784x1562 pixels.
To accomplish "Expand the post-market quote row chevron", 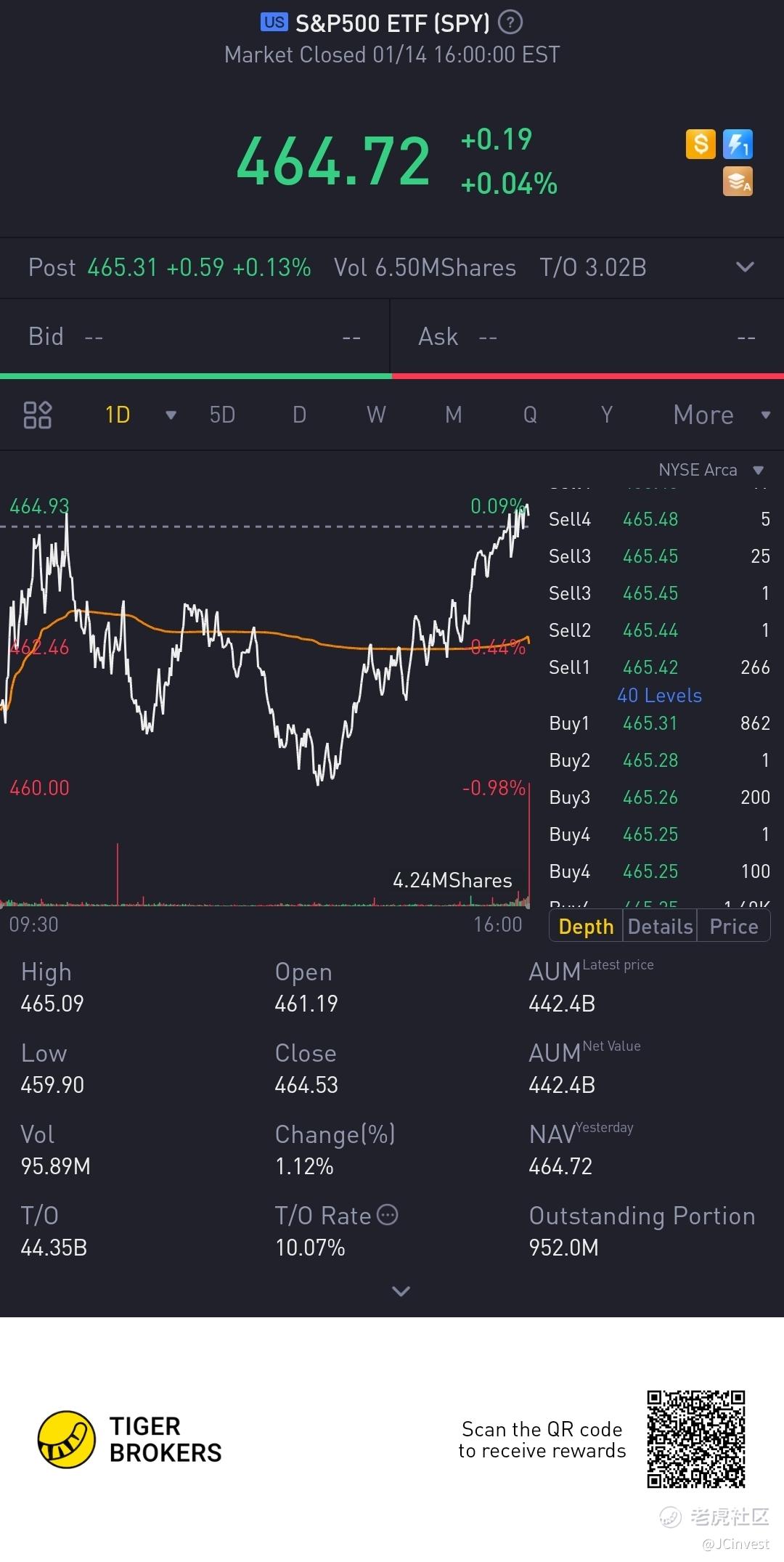I will pos(745,267).
